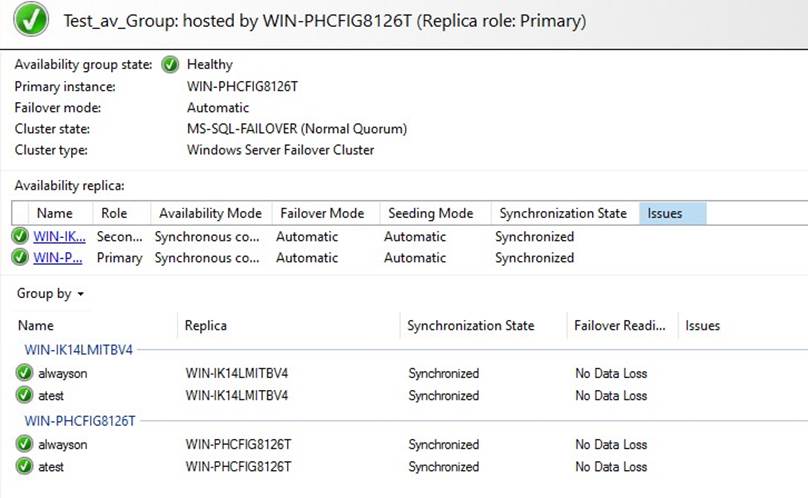
Task: Click the status icon of the Primary replica row
Action: pyautogui.click(x=20, y=258)
